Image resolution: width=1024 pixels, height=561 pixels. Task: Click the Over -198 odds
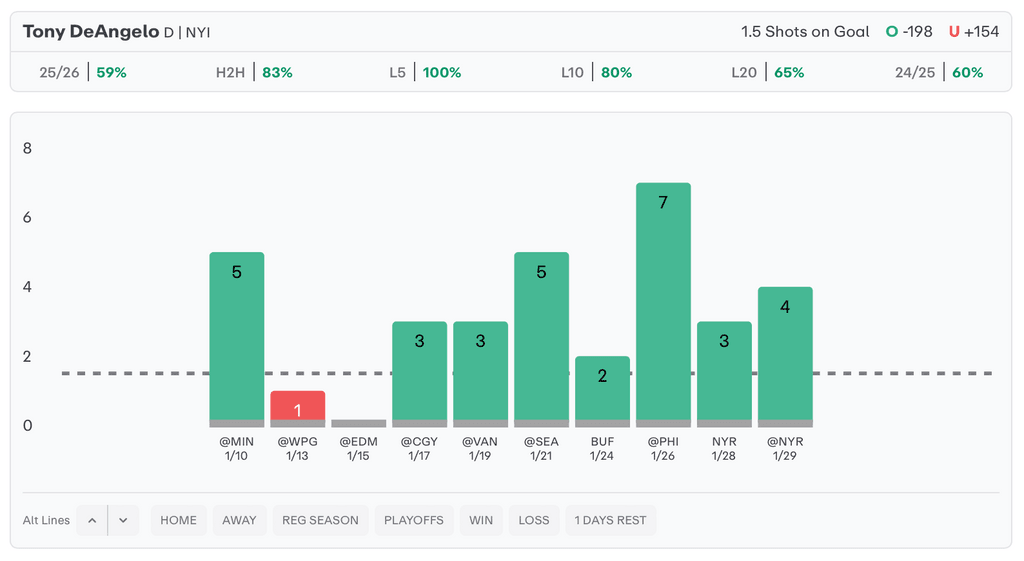(909, 32)
